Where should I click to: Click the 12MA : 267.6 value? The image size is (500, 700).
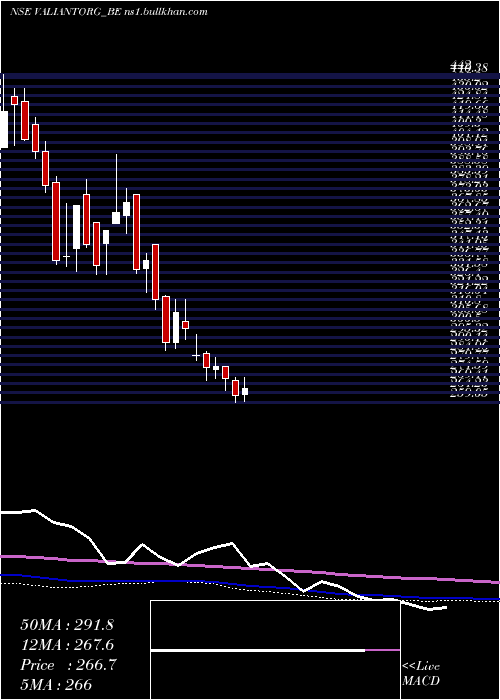pos(67,645)
